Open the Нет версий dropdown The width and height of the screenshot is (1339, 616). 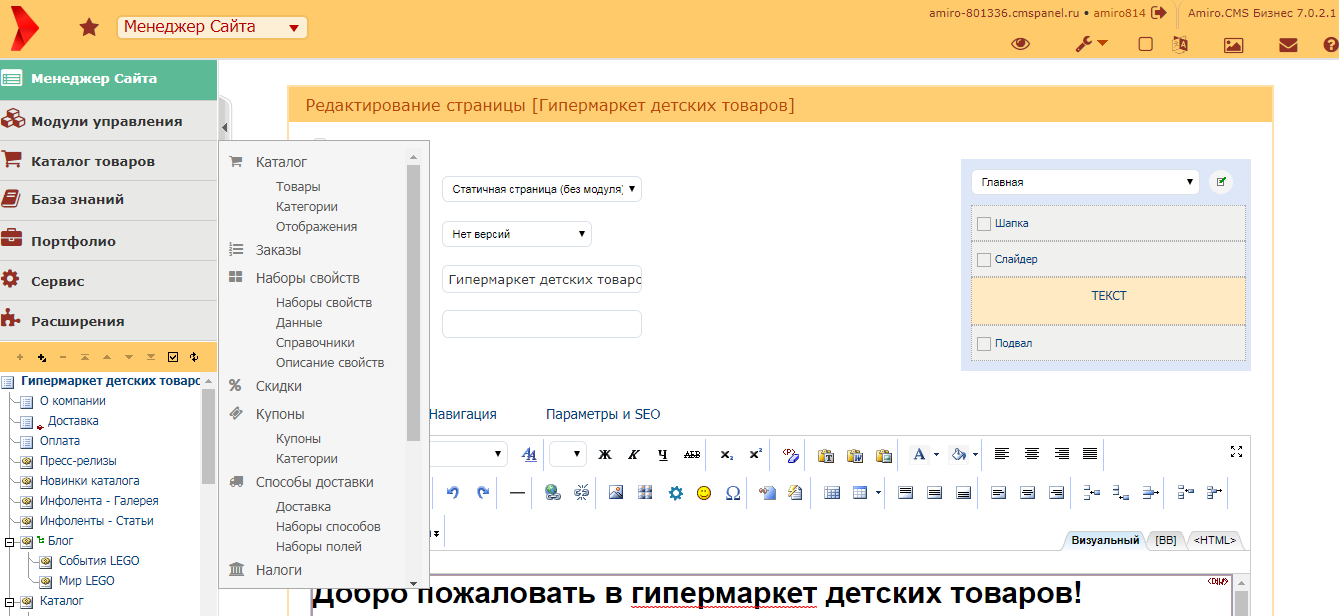517,233
